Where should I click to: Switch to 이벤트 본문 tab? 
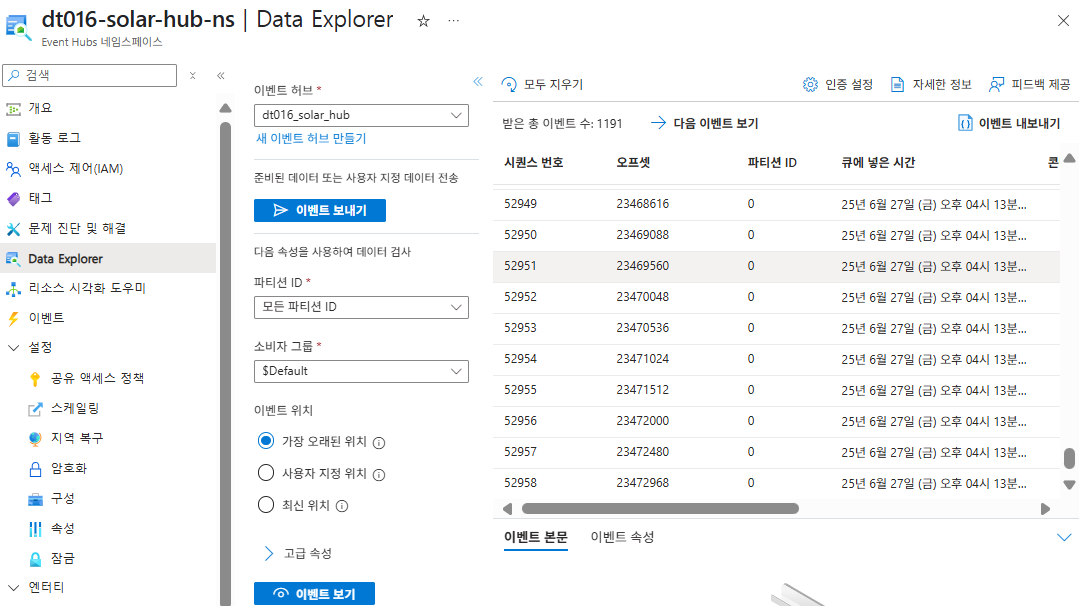pos(535,537)
